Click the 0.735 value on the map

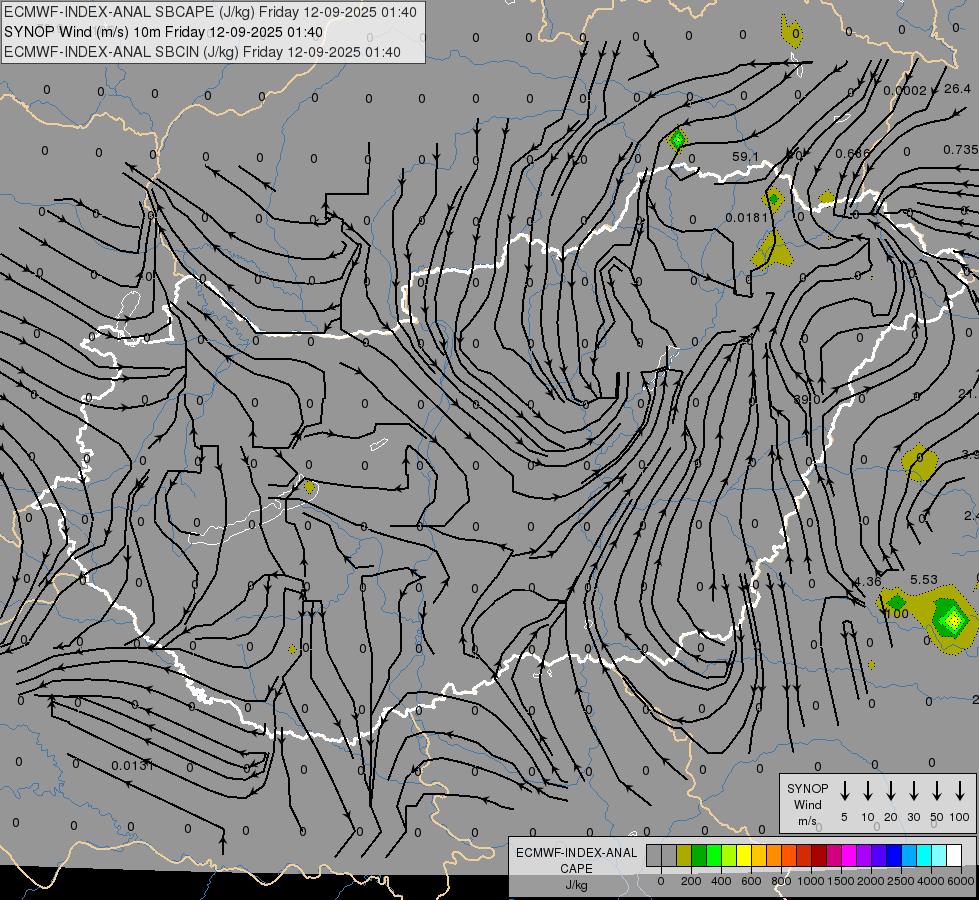click(960, 150)
